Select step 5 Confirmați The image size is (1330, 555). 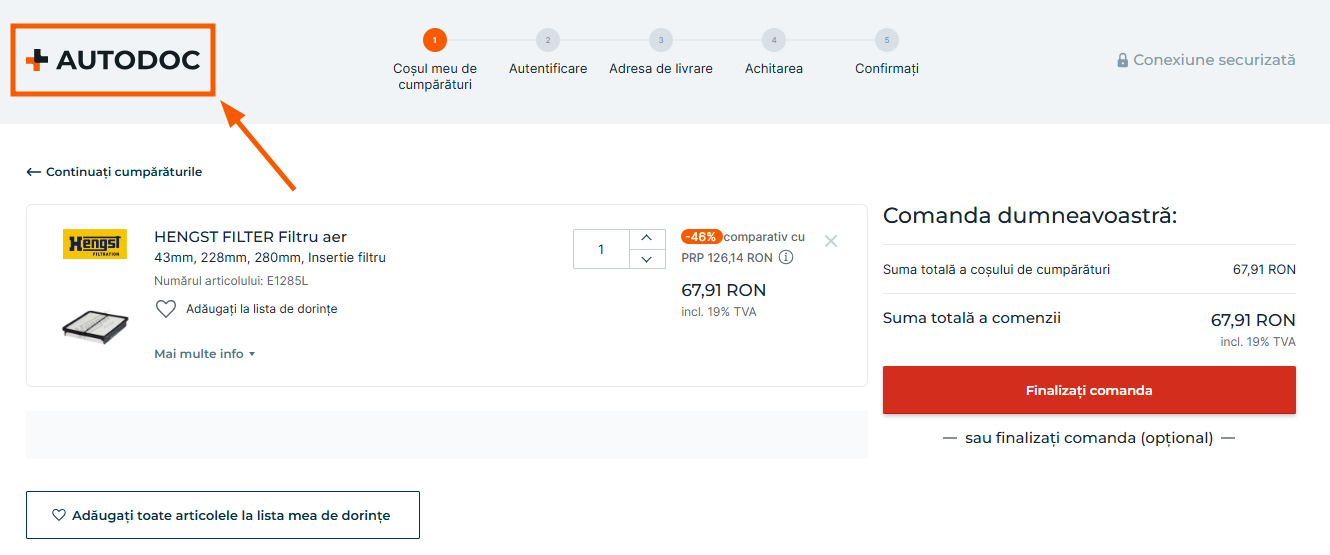[x=886, y=40]
